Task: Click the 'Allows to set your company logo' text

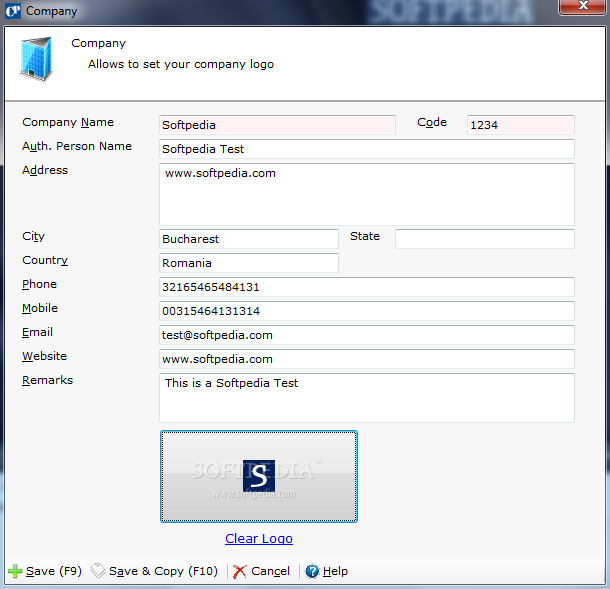Action: pos(181,64)
